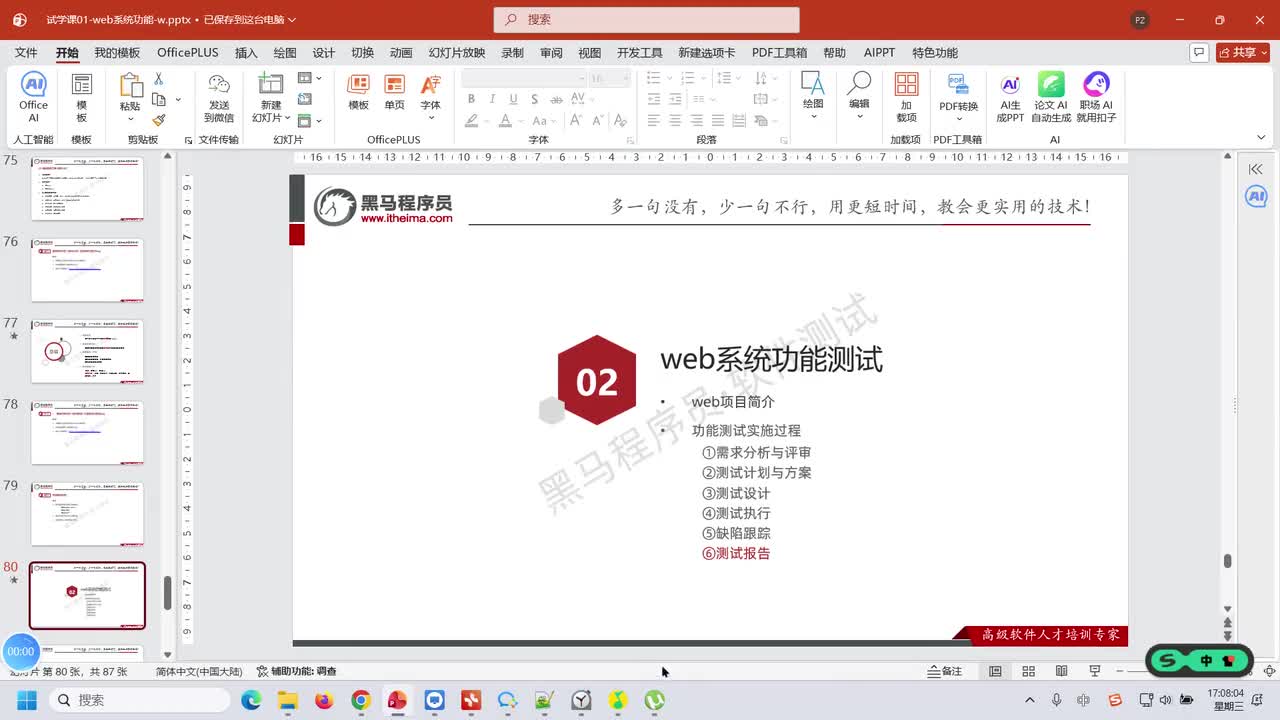Open the PDF工具箱 tab

point(779,53)
